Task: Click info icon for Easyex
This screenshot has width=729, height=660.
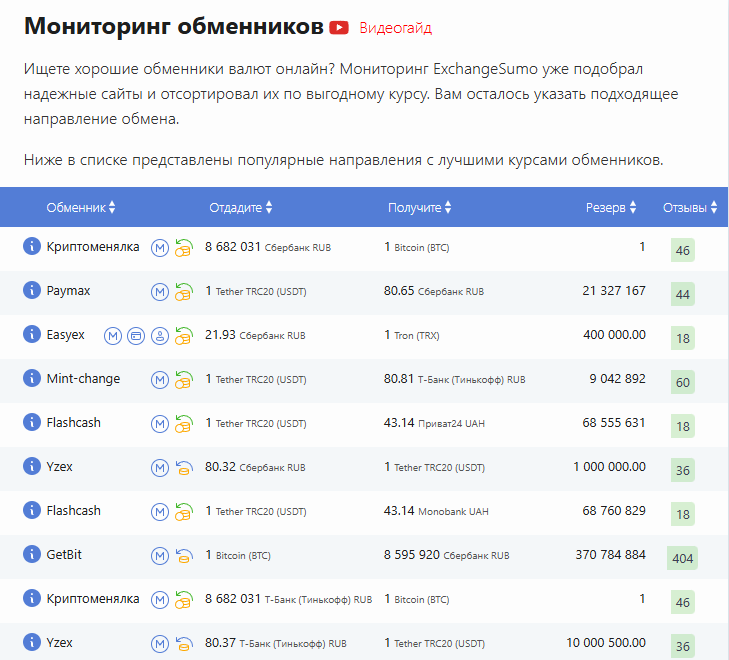Action: (32, 334)
